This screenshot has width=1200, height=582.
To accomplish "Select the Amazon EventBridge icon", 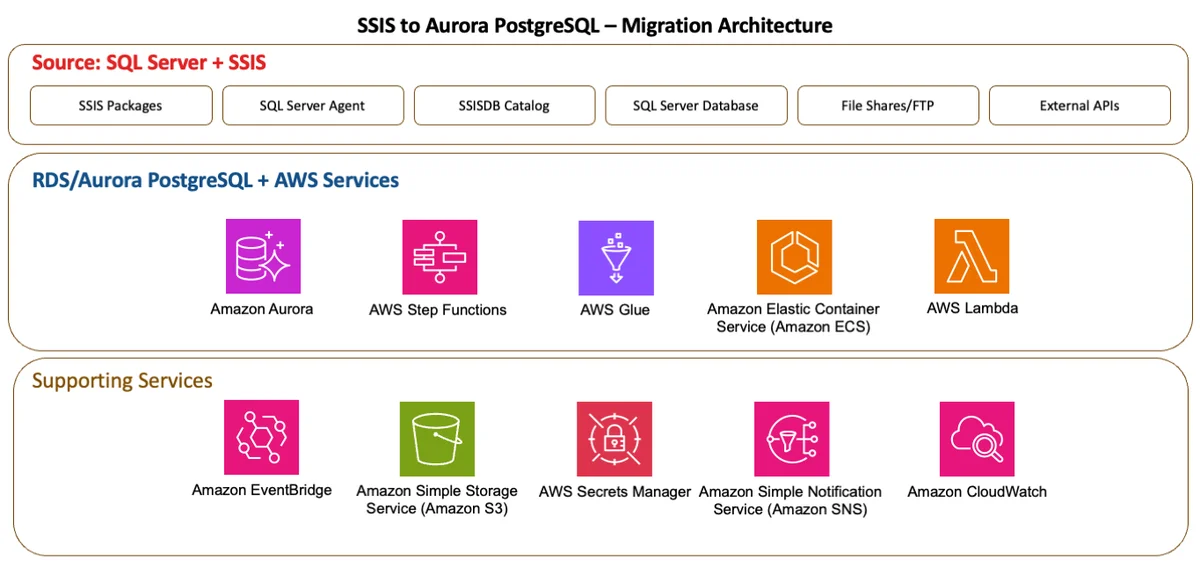I will [x=262, y=438].
